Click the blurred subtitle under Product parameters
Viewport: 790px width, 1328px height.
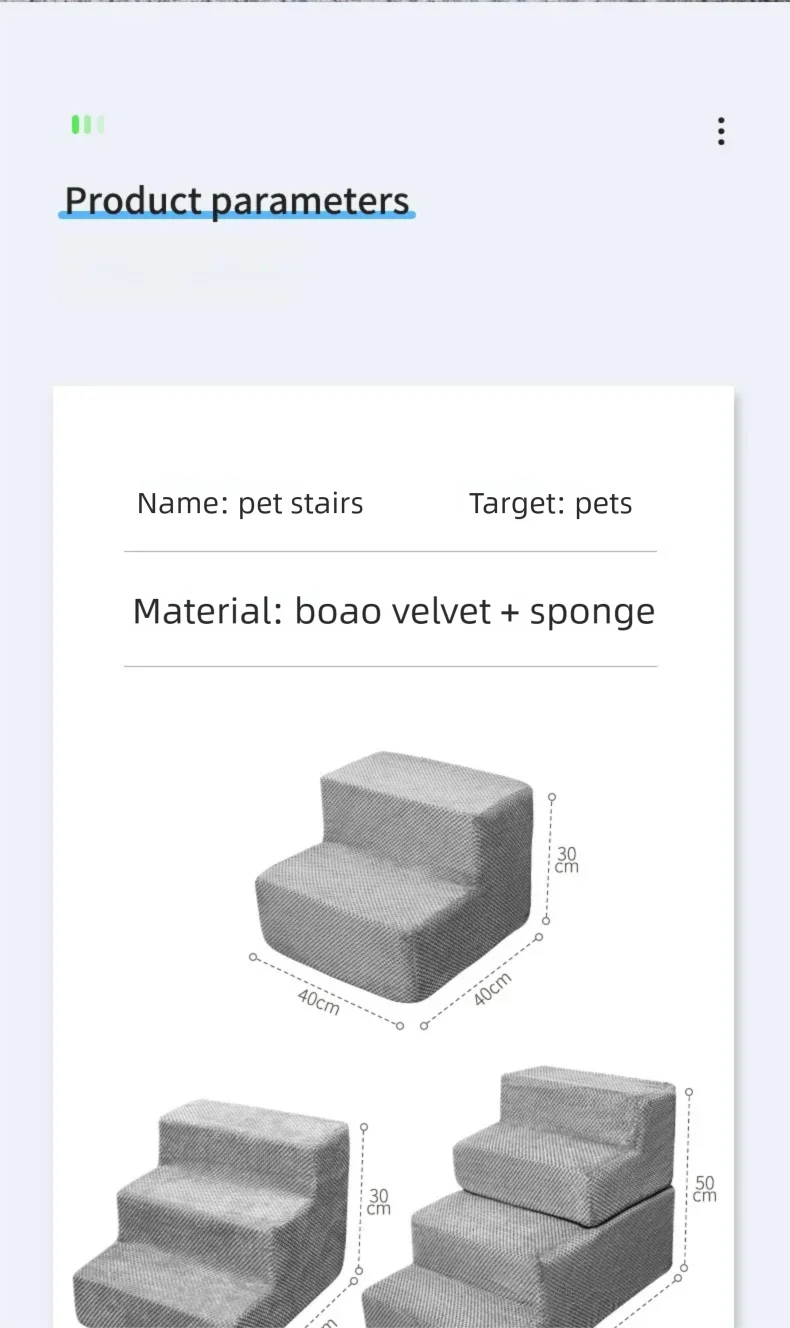[x=181, y=268]
